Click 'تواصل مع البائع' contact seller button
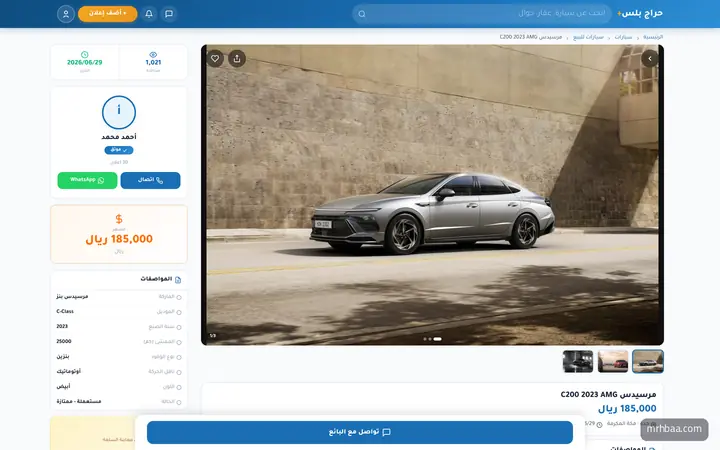720x450 pixels. [360, 432]
